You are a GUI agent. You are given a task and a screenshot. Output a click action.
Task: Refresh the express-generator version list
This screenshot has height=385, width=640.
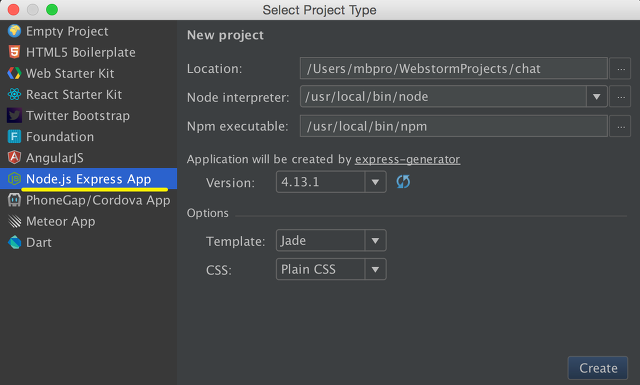tap(403, 182)
